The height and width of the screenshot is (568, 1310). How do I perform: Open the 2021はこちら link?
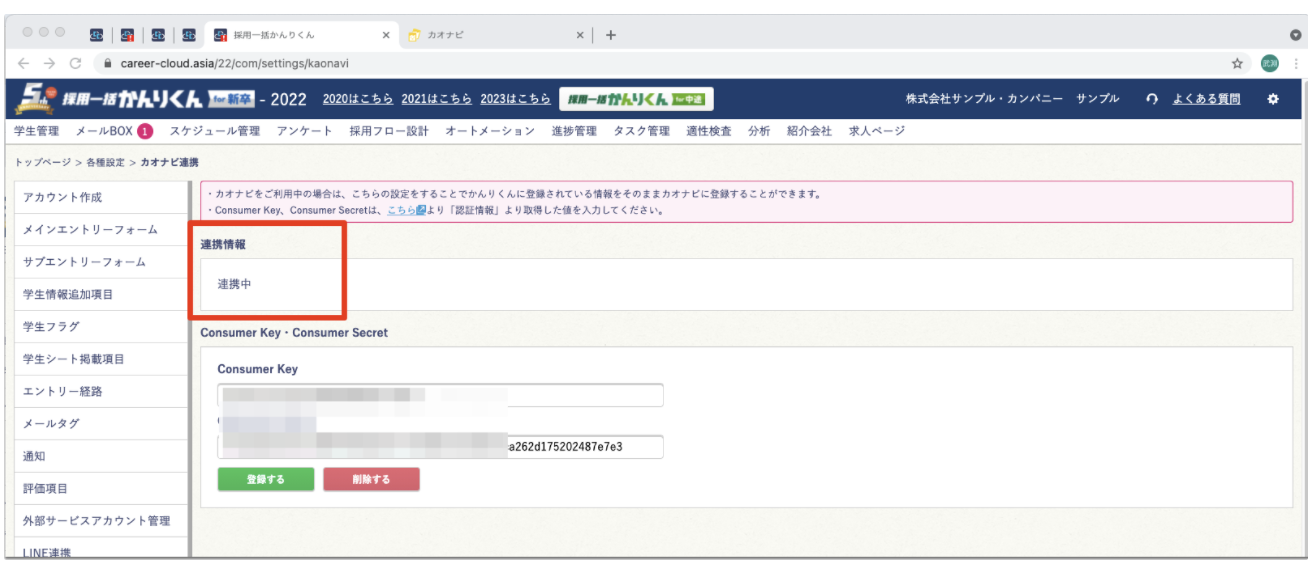point(436,99)
